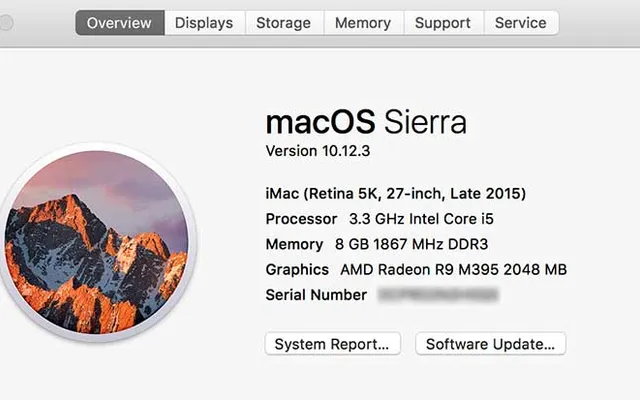
Task: Click the Memory label beside 8 GB
Action: (294, 244)
